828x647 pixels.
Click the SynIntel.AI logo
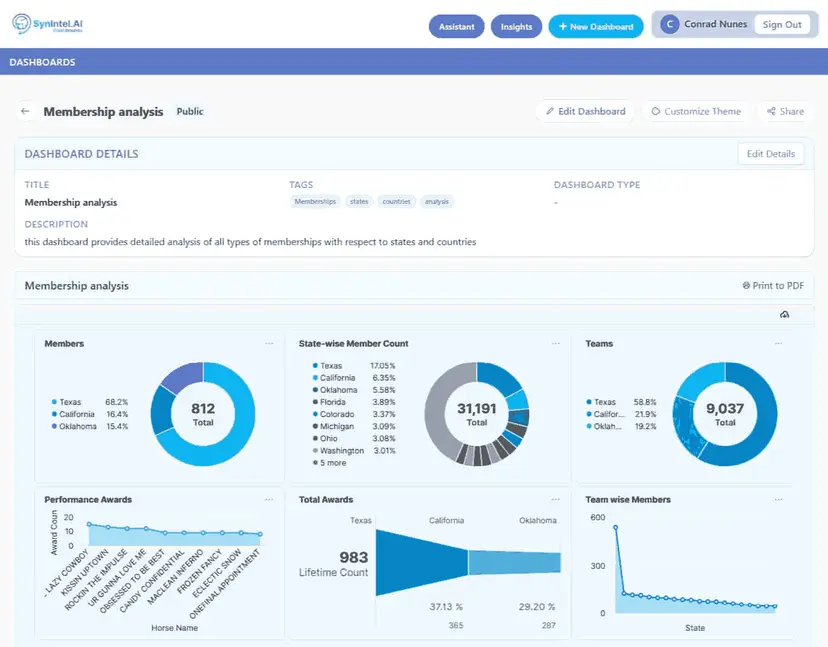click(48, 24)
